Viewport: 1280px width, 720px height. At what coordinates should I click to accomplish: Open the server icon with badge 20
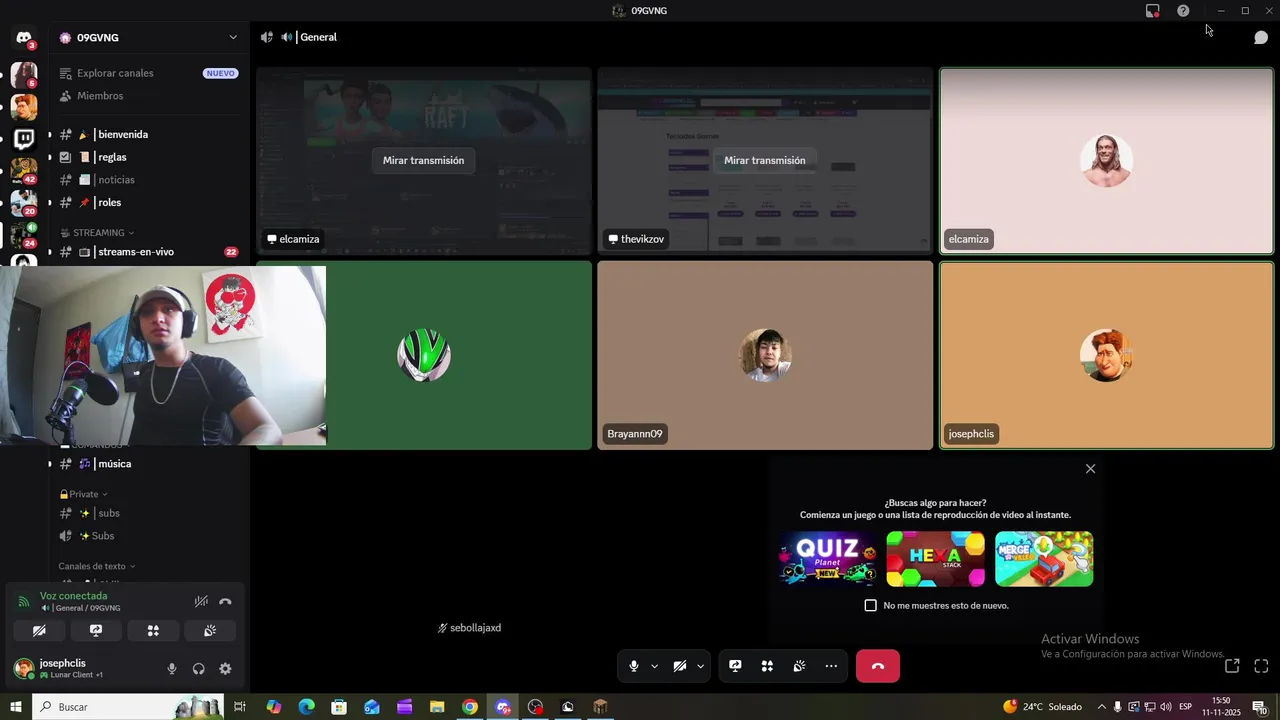coord(24,203)
